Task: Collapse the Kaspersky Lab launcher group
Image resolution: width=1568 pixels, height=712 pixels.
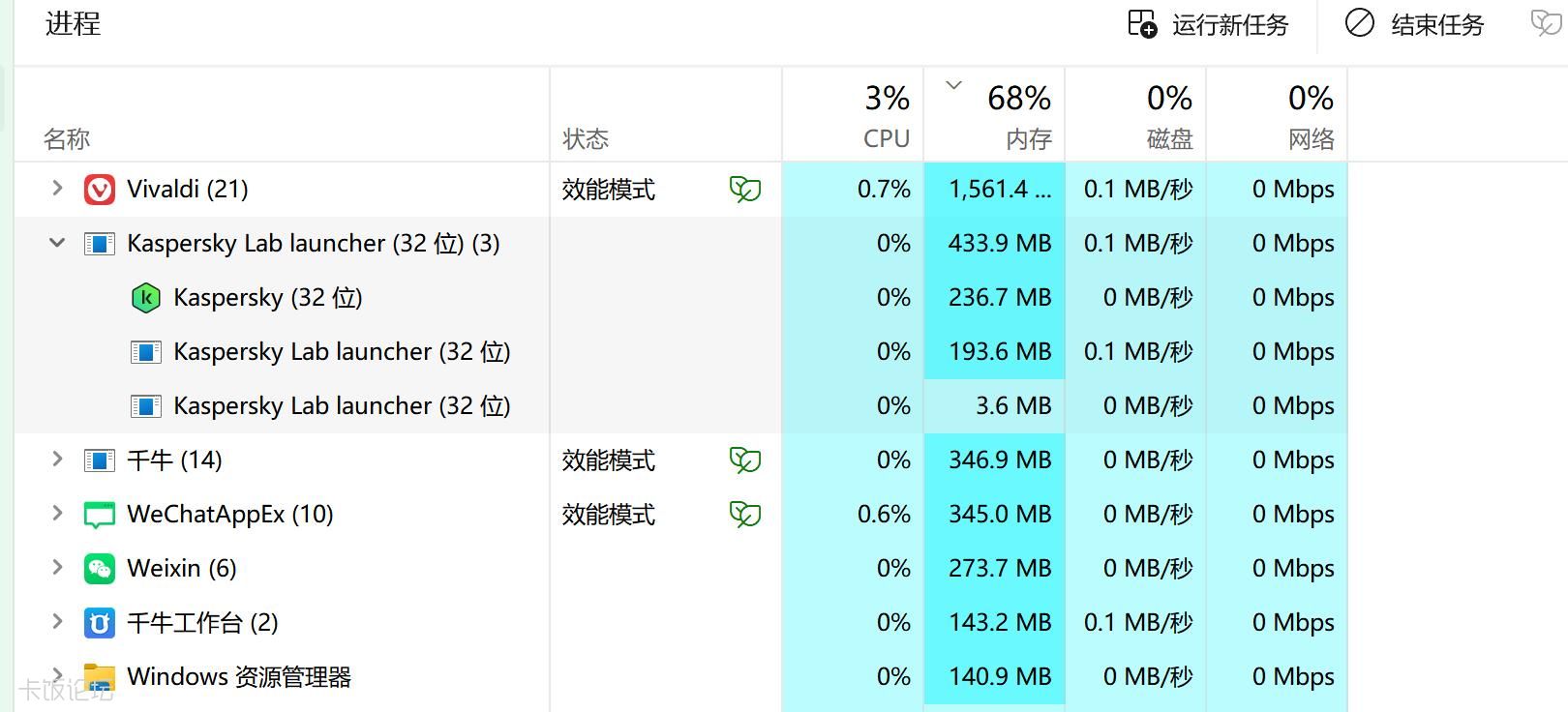Action: [x=57, y=243]
